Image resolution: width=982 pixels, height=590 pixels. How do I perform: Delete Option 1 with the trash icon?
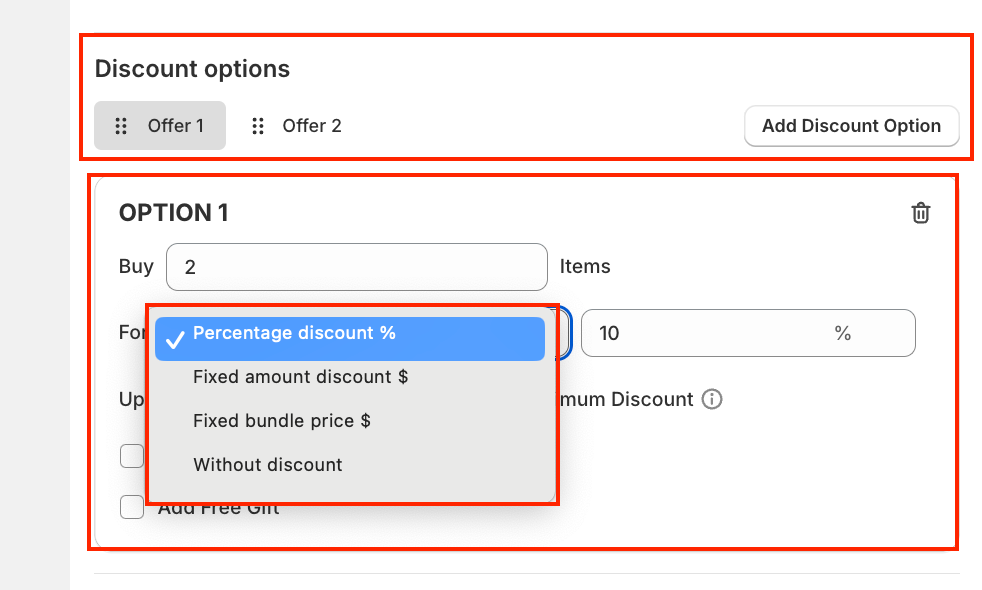[920, 213]
